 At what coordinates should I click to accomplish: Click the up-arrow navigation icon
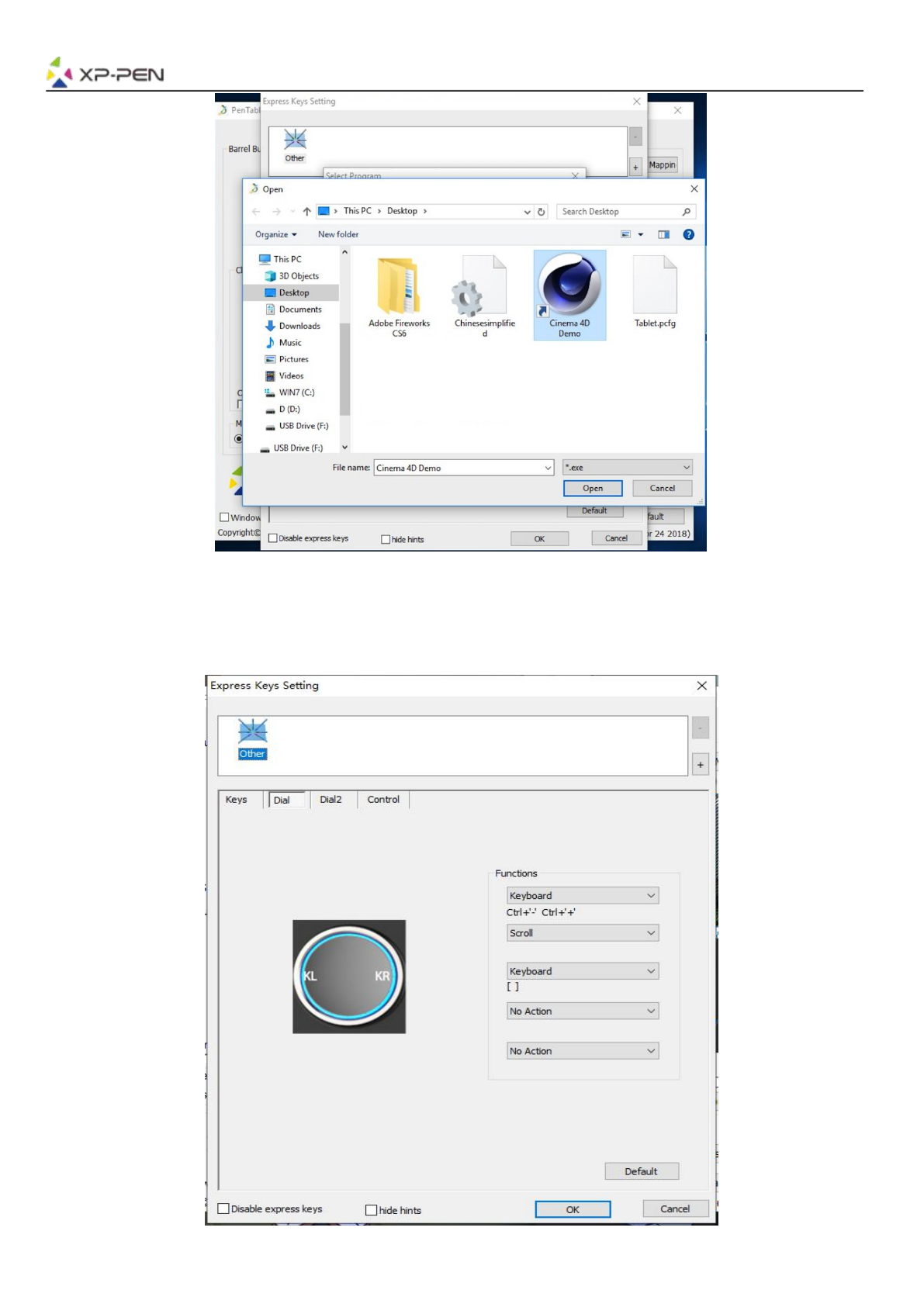(x=307, y=212)
